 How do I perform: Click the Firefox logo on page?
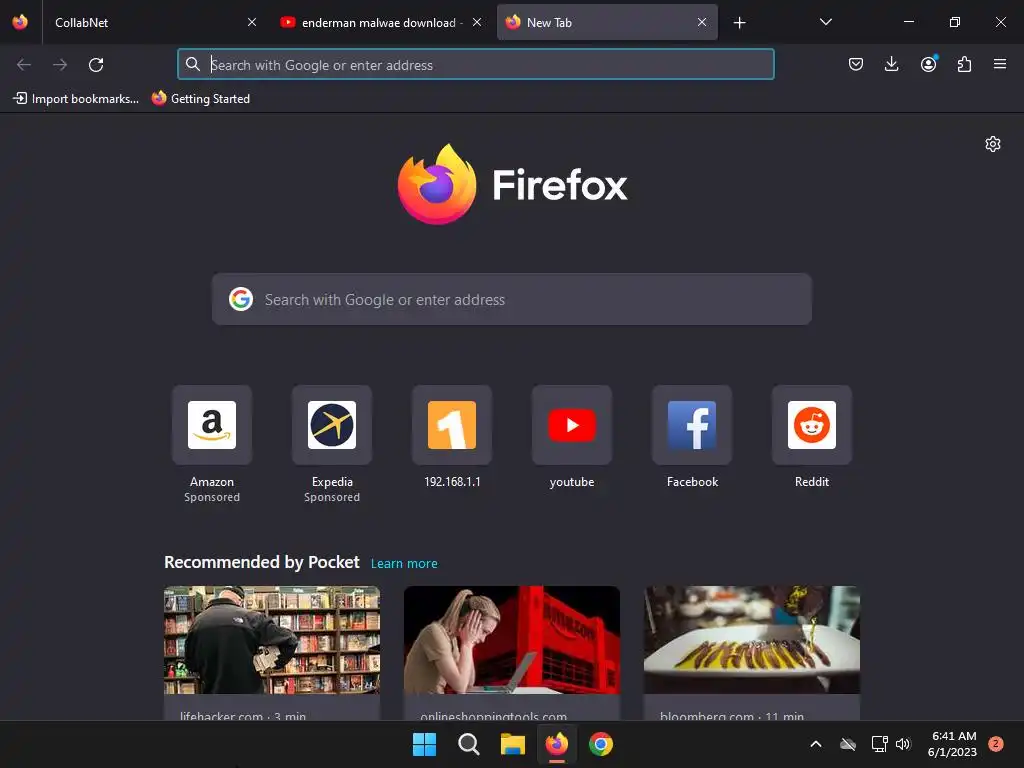tap(512, 184)
